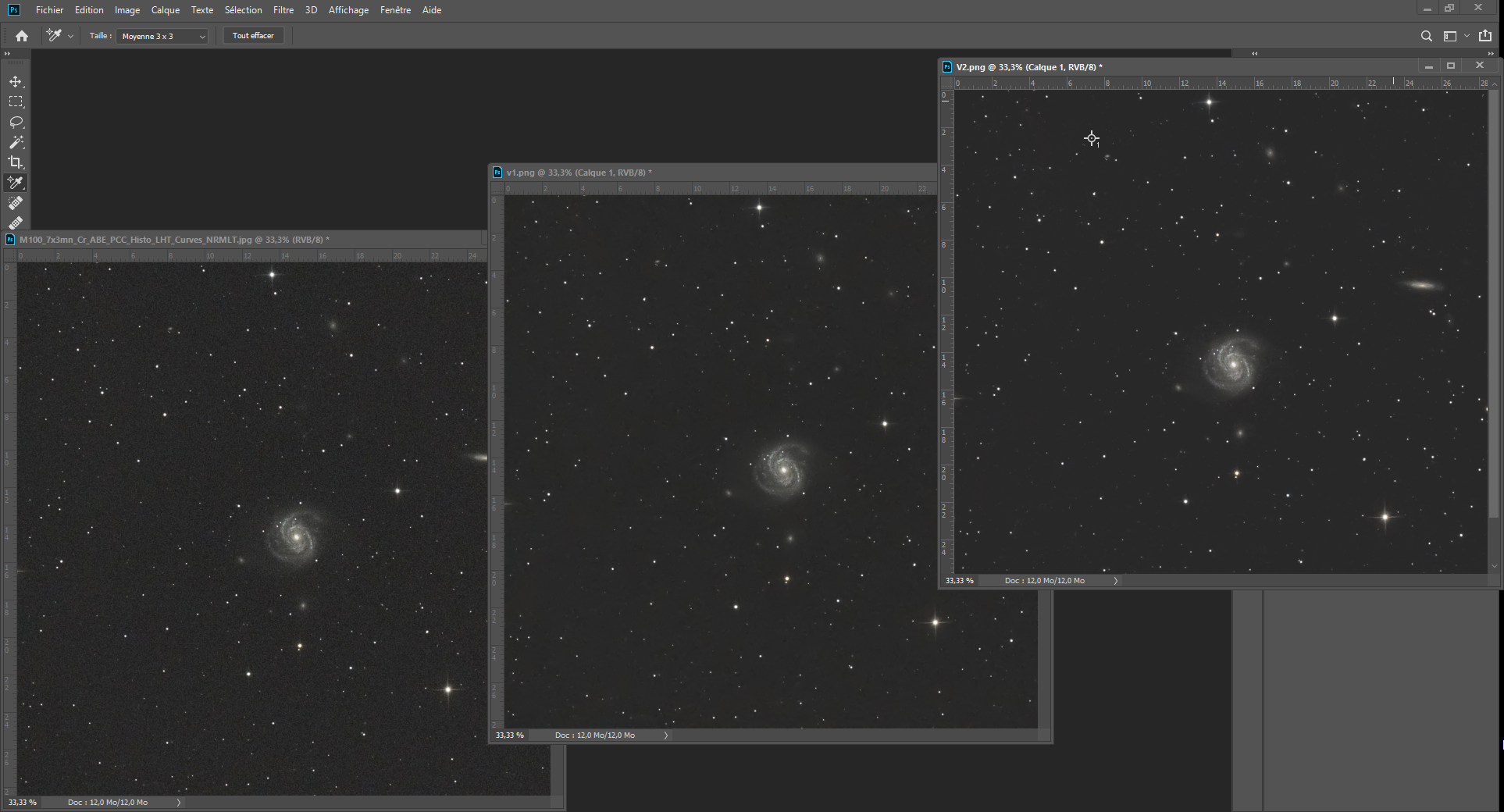Open the Fenêtre menu
1504x812 pixels.
(x=395, y=10)
